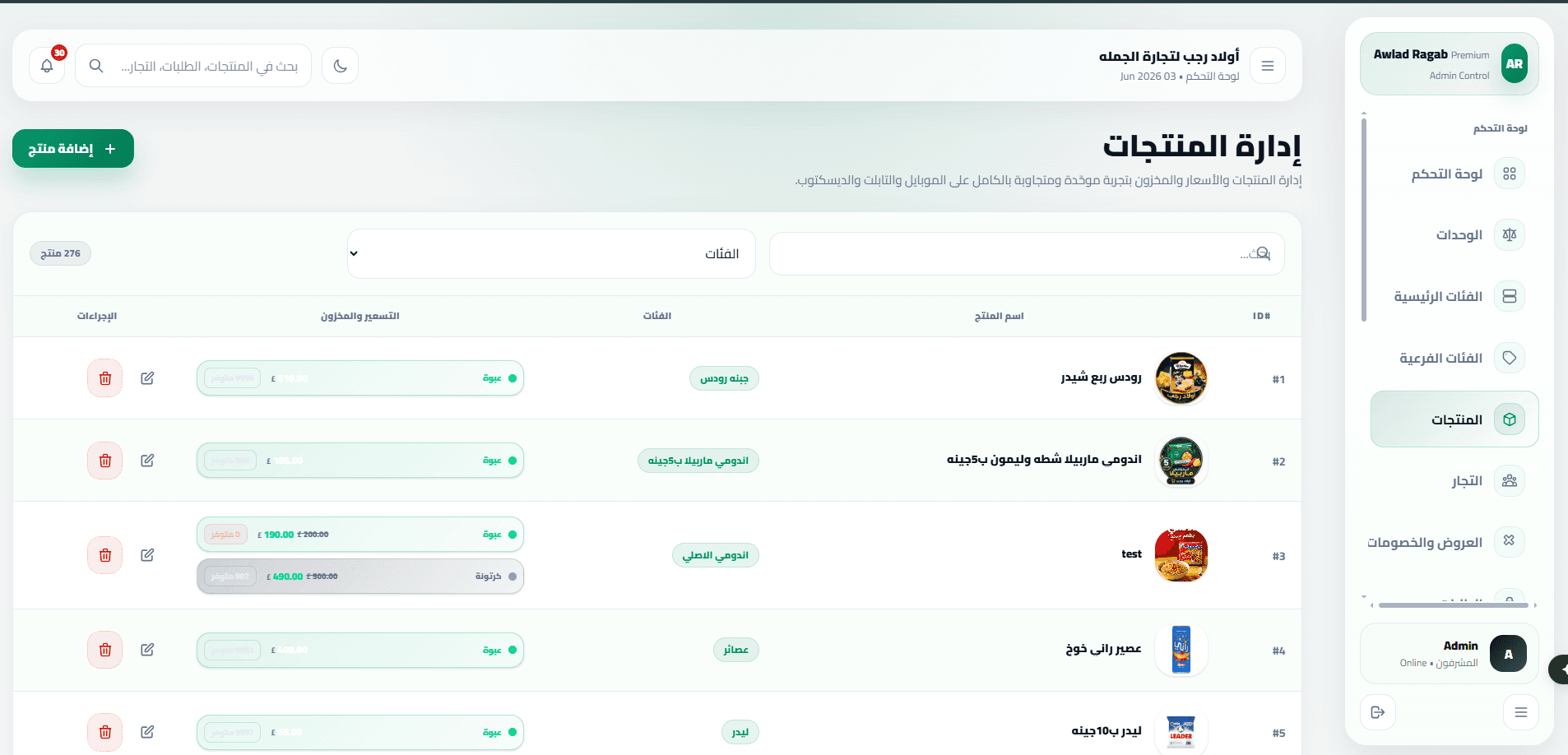Click the sidebar footer menu icon
The width and height of the screenshot is (1568, 755).
coord(1520,712)
